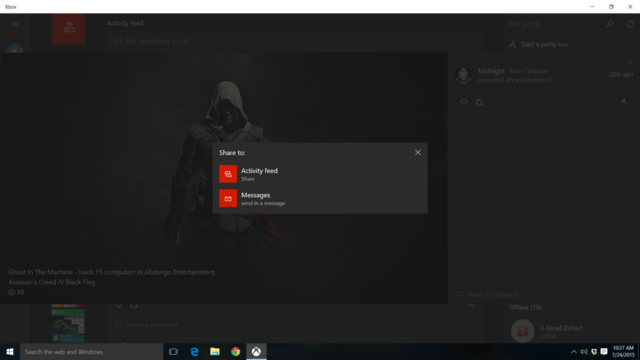Click the red Messages envelope icon
This screenshot has width=640, height=360.
[228, 198]
